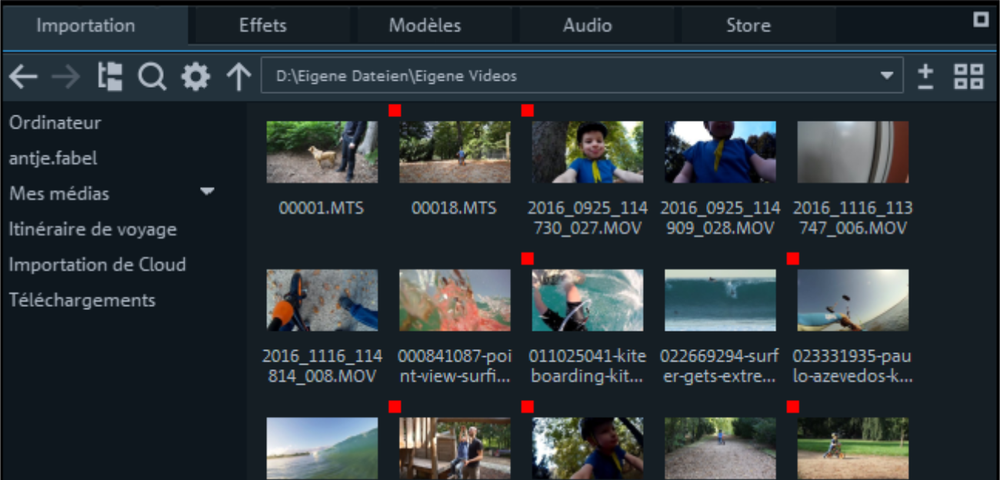1000x480 pixels.
Task: Open media pool settings gear icon
Action: click(x=195, y=77)
